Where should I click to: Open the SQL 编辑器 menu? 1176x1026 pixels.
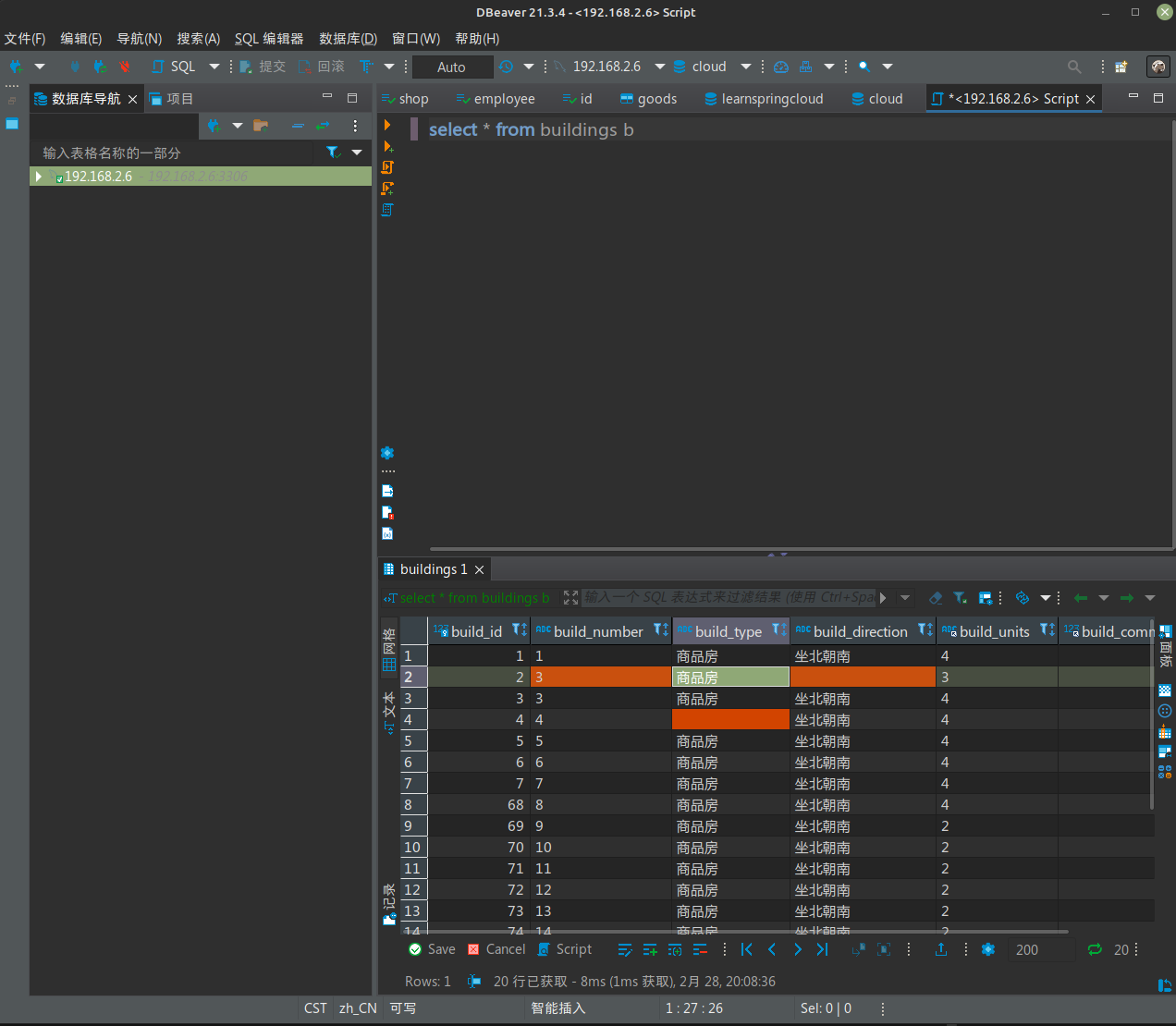click(x=269, y=38)
